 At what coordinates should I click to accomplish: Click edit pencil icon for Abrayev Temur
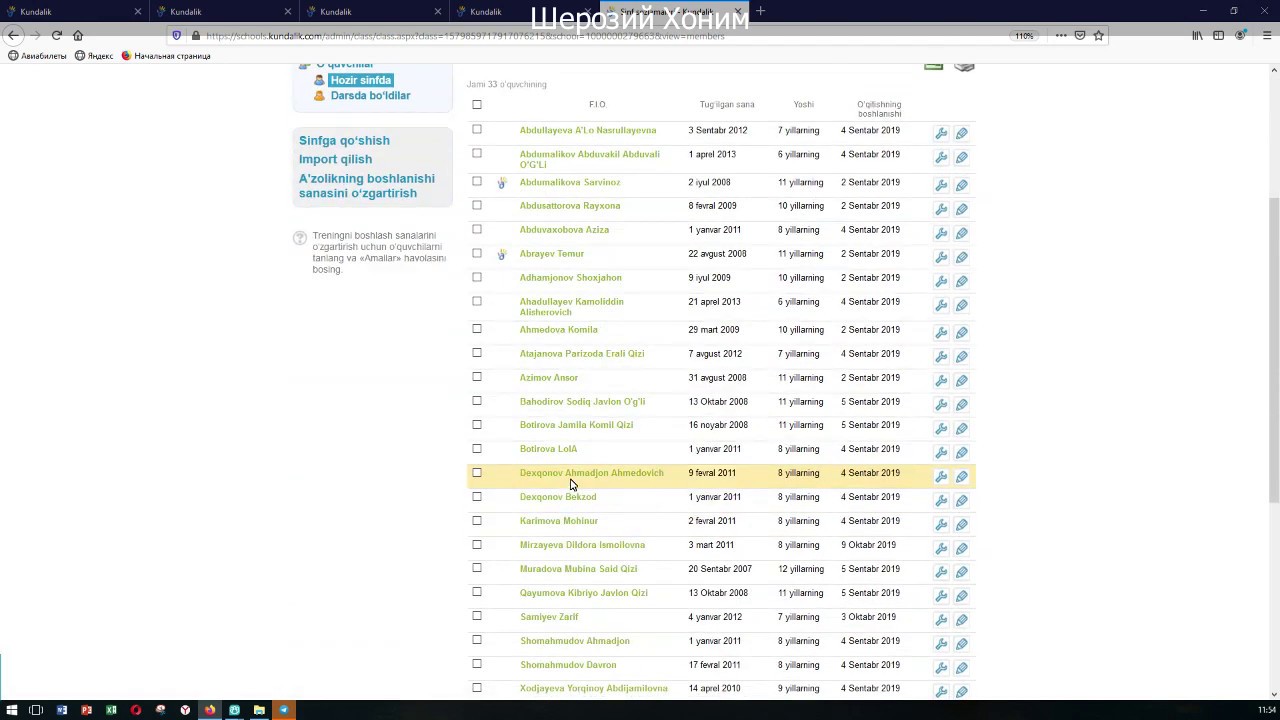tap(961, 257)
